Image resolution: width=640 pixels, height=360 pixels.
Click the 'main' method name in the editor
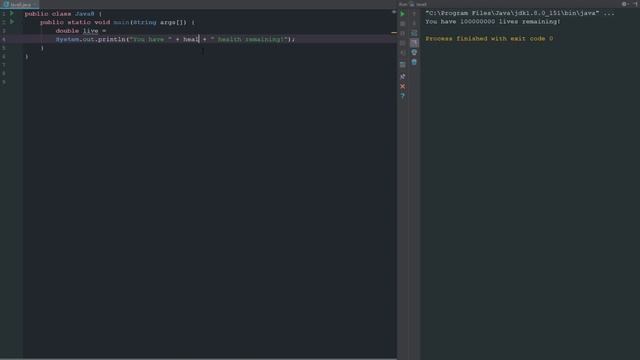(x=121, y=22)
